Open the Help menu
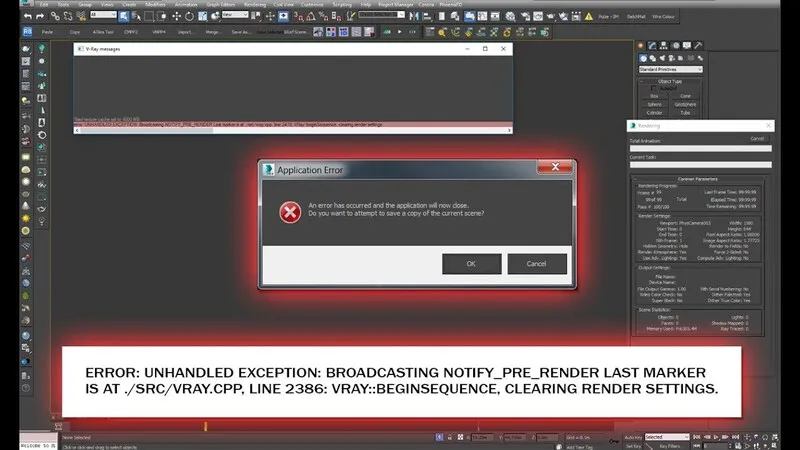The image size is (800, 450). tap(366, 4)
